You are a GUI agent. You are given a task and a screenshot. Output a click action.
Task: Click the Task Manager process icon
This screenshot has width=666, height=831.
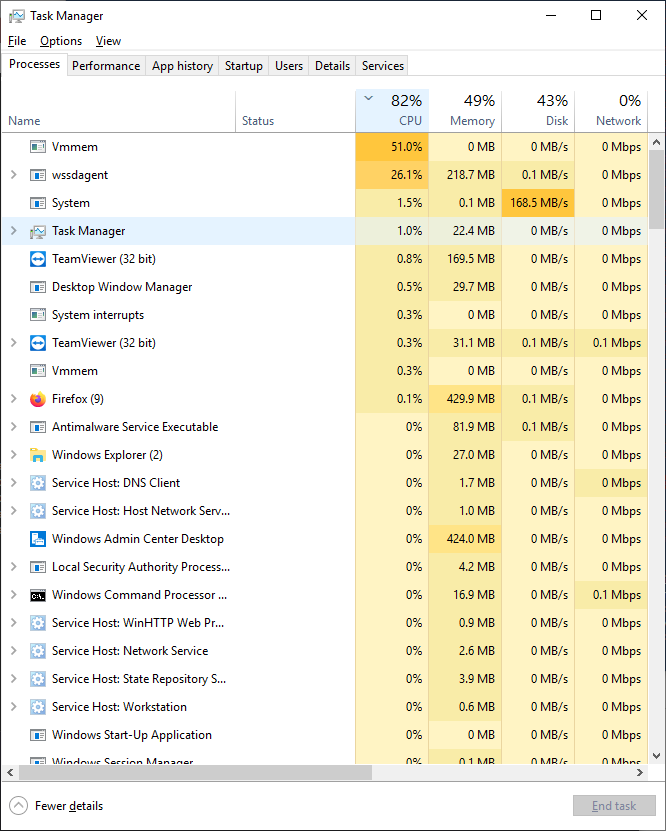pos(38,230)
